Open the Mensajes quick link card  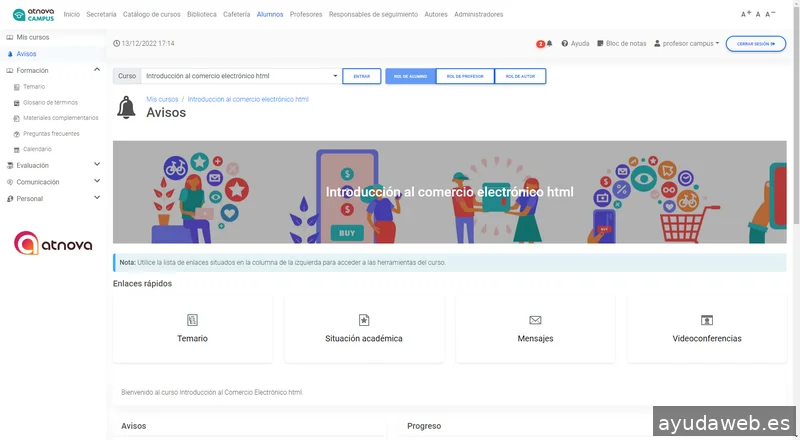(535, 329)
